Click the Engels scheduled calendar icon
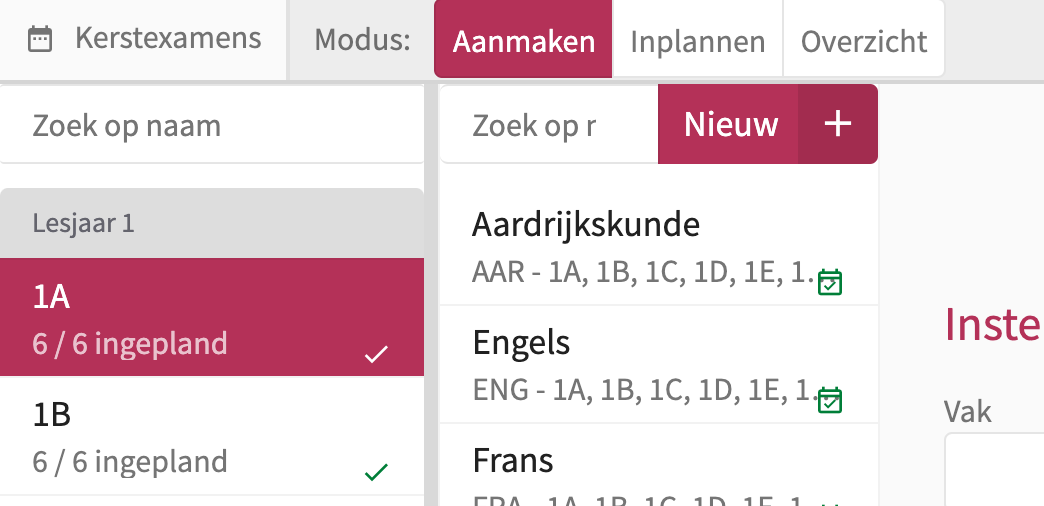The image size is (1044, 506). (x=830, y=400)
